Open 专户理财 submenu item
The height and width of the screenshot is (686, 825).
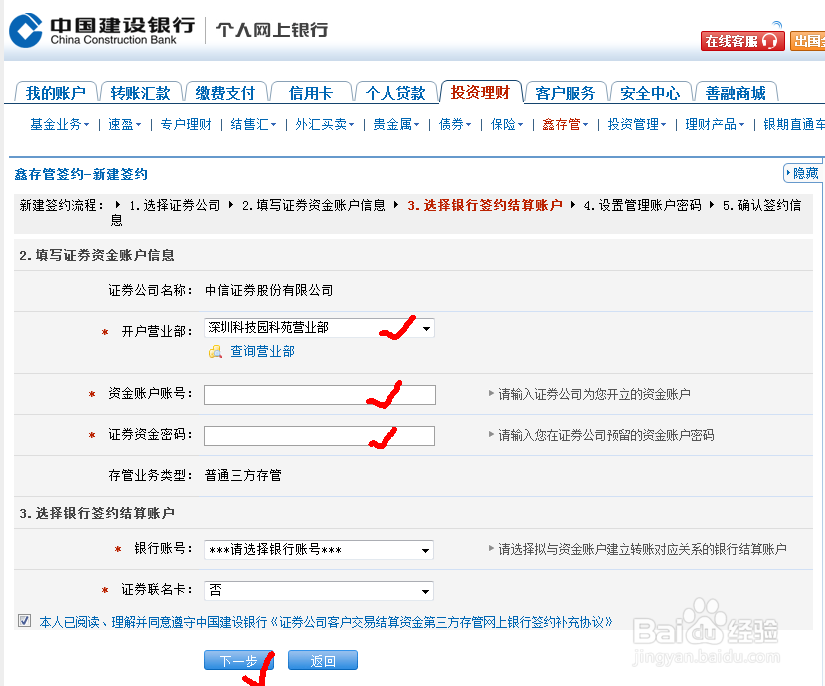tap(186, 125)
